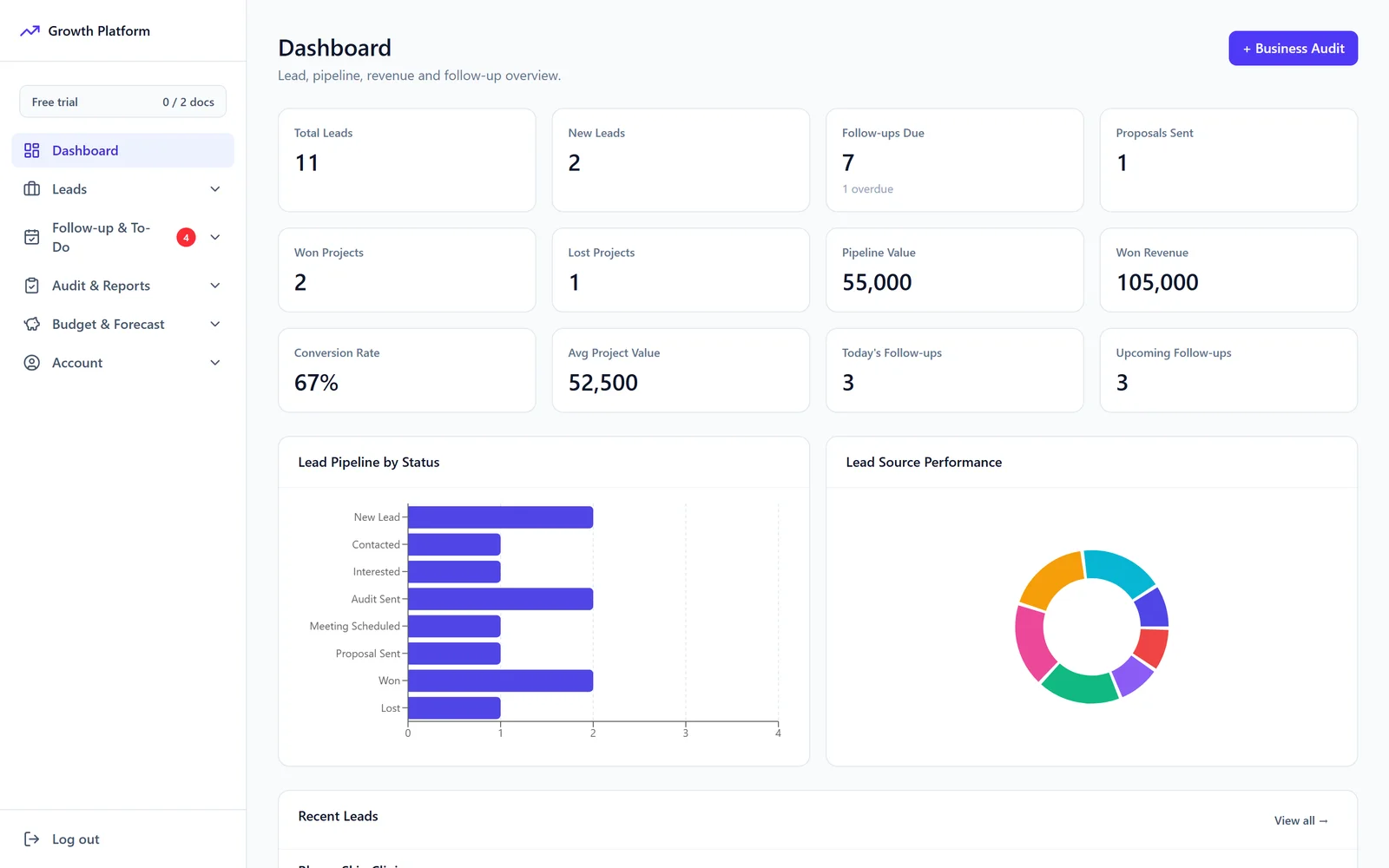This screenshot has height=868, width=1389.
Task: Click the Meeting Scheduled axis label
Action: (355, 627)
